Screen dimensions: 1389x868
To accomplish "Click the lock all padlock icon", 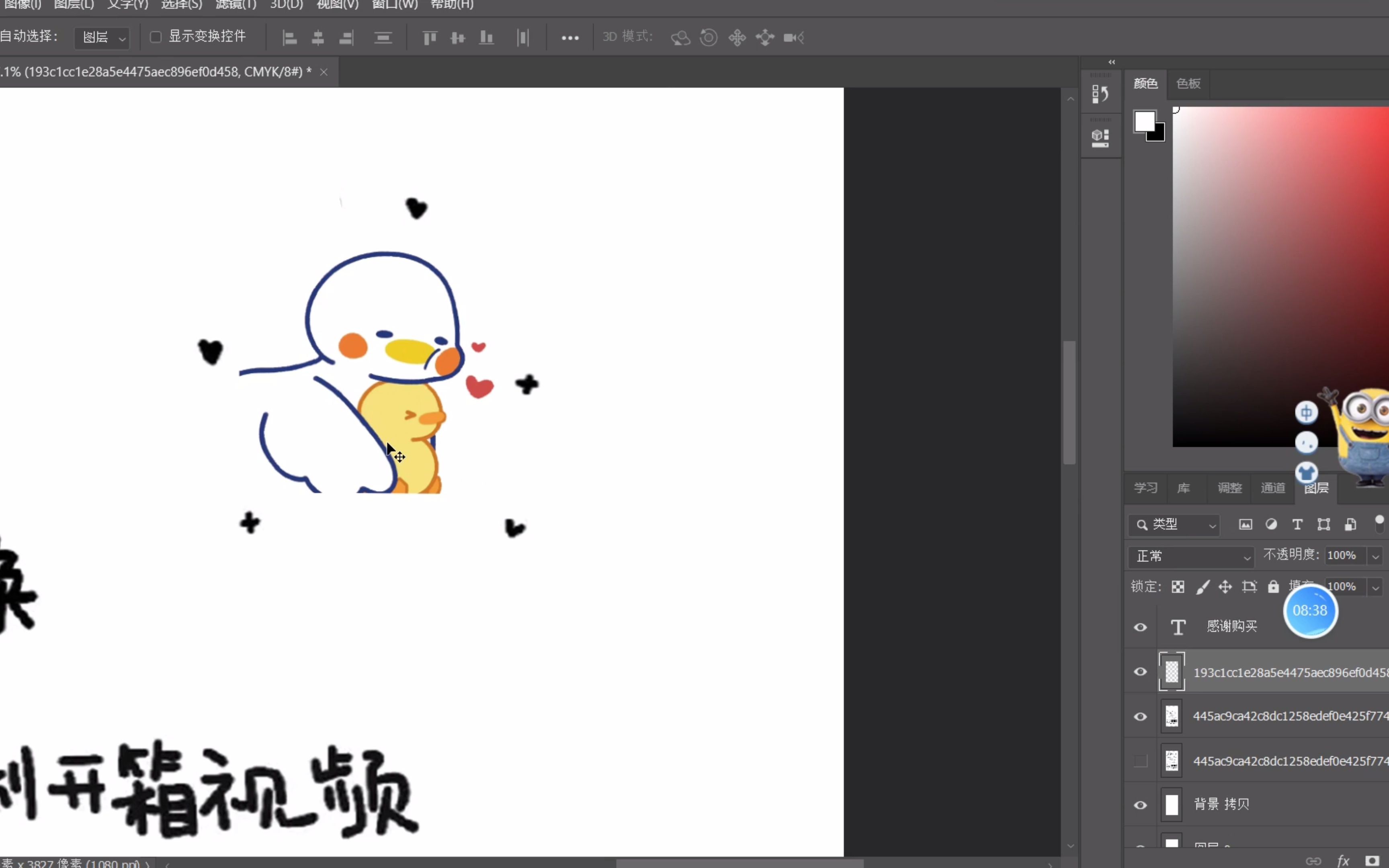I will 1273,586.
